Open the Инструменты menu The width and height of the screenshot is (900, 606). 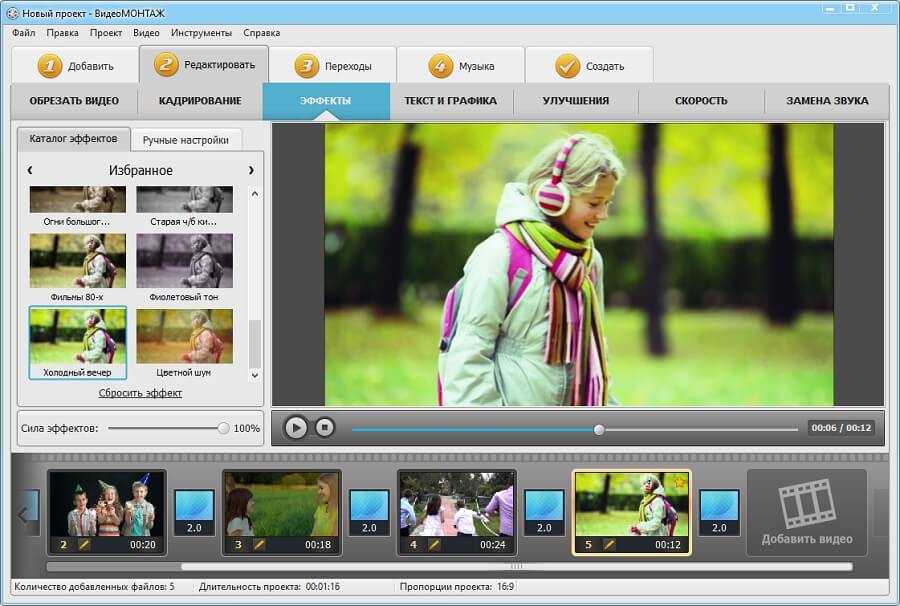point(201,33)
